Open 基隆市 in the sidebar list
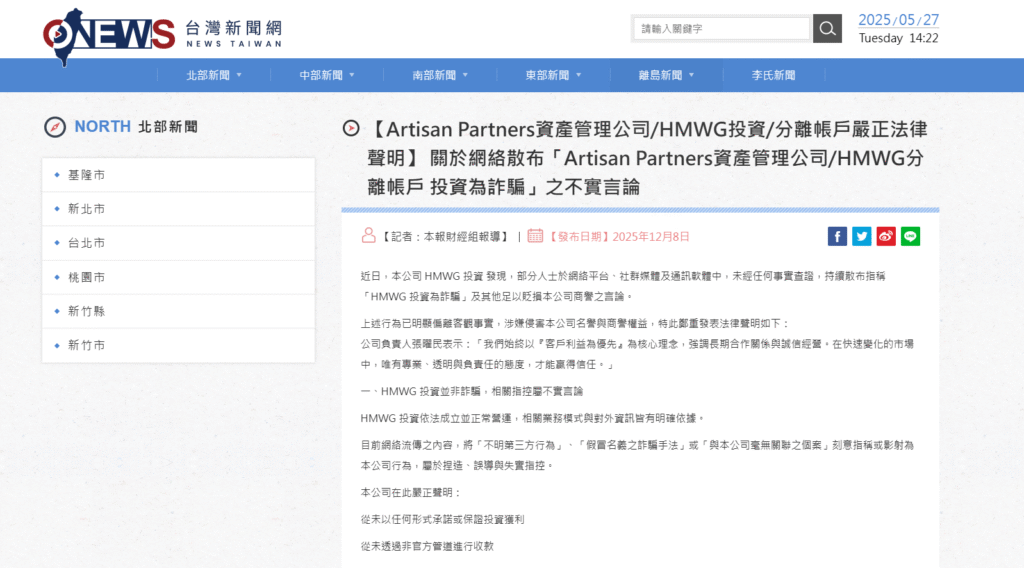1024x568 pixels. click(x=178, y=175)
